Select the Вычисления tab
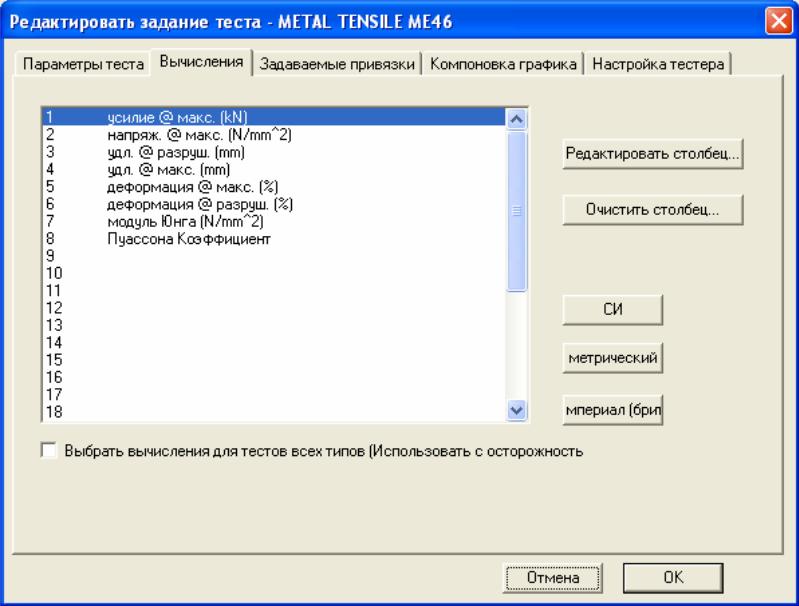Screen dimensions: 799x606 pos(201,62)
